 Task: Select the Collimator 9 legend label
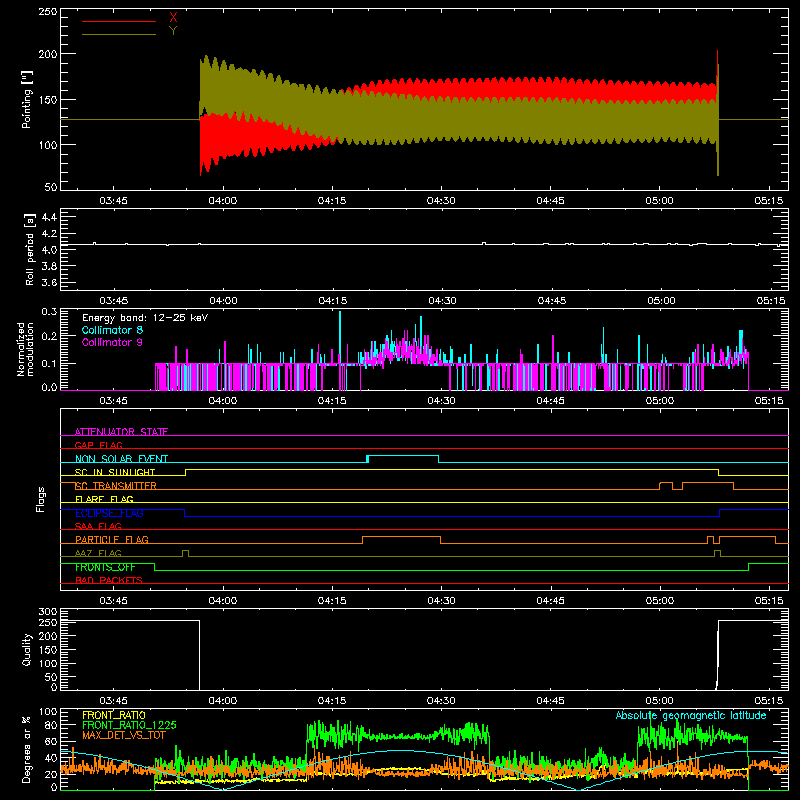click(x=112, y=342)
